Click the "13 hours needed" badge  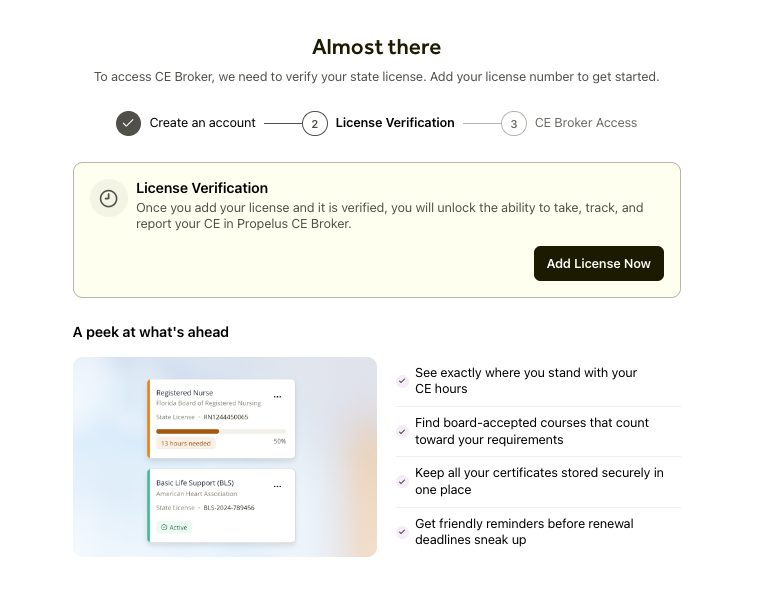point(186,442)
